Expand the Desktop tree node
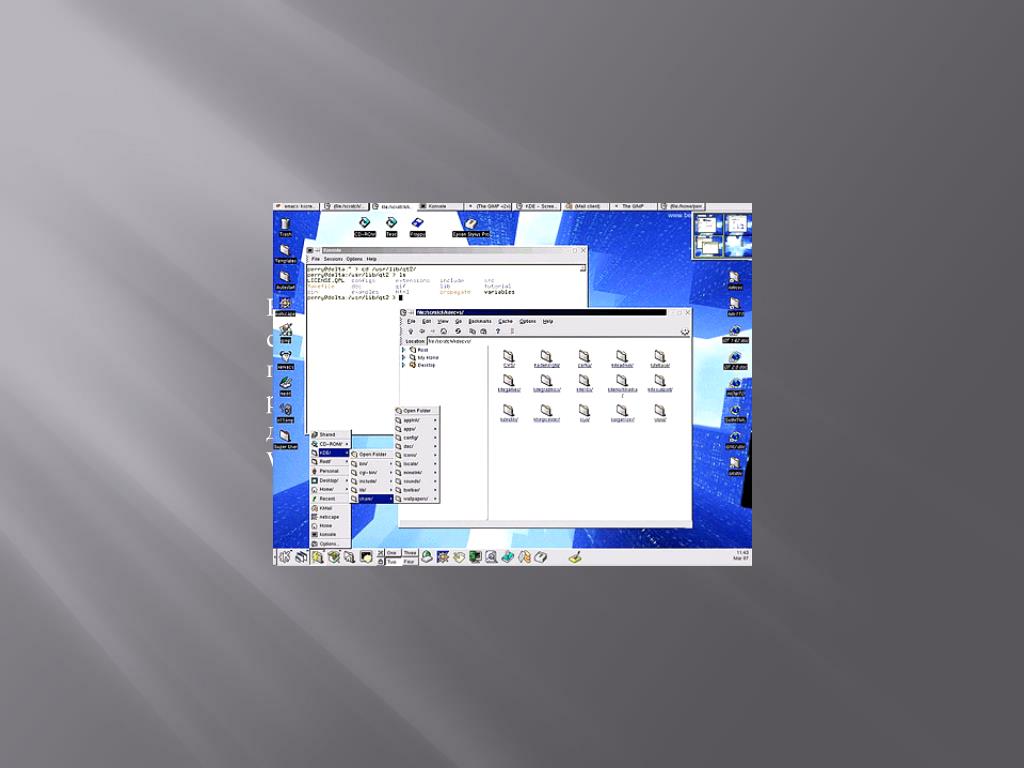This screenshot has height=768, width=1024. 404,365
